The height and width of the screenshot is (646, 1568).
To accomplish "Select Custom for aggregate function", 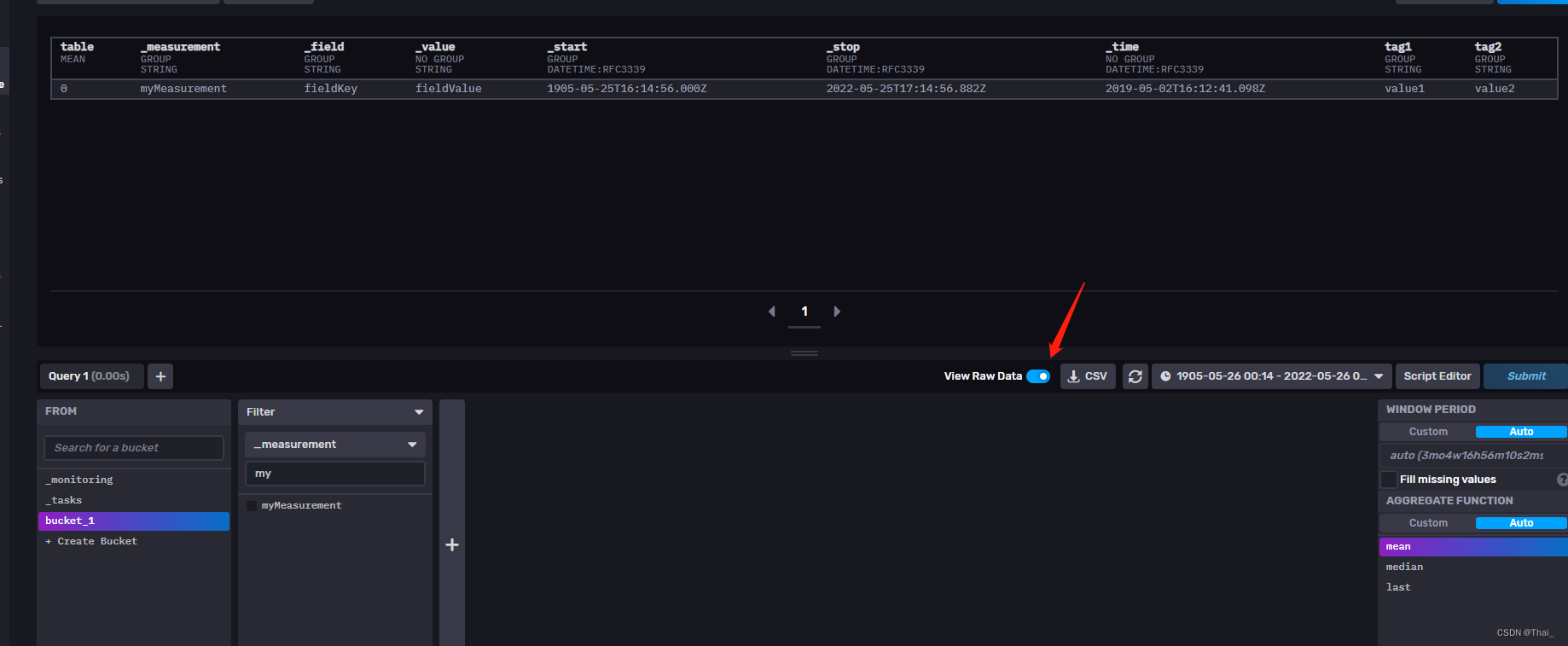I will (1428, 523).
